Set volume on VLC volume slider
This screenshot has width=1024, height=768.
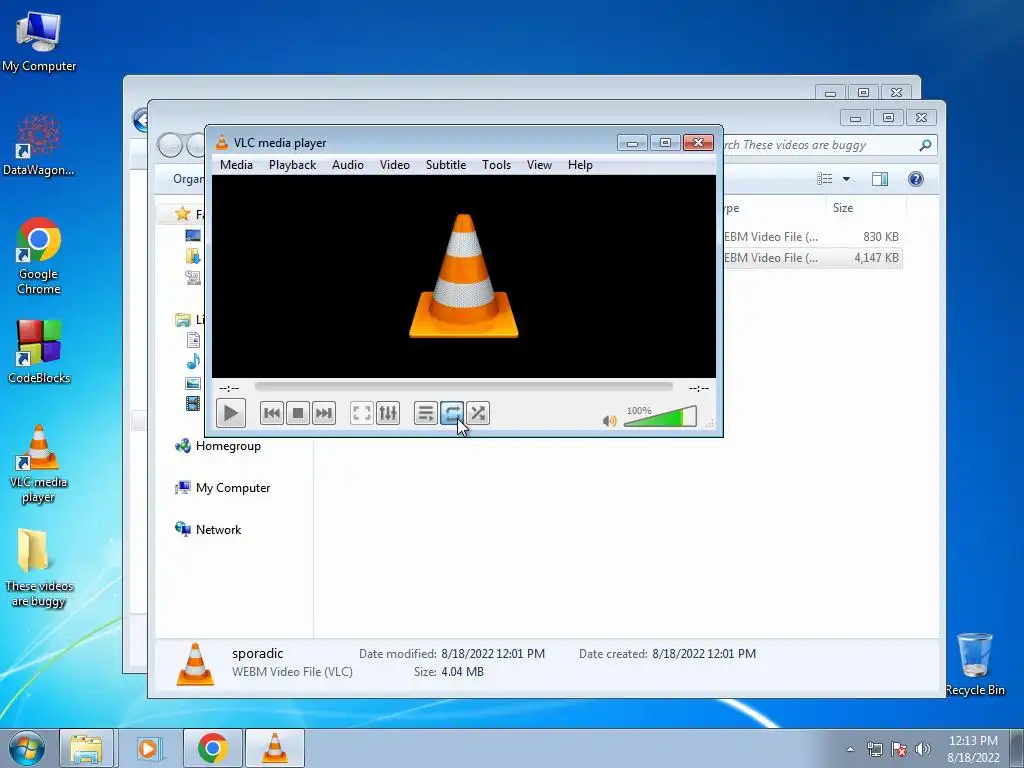click(x=660, y=416)
